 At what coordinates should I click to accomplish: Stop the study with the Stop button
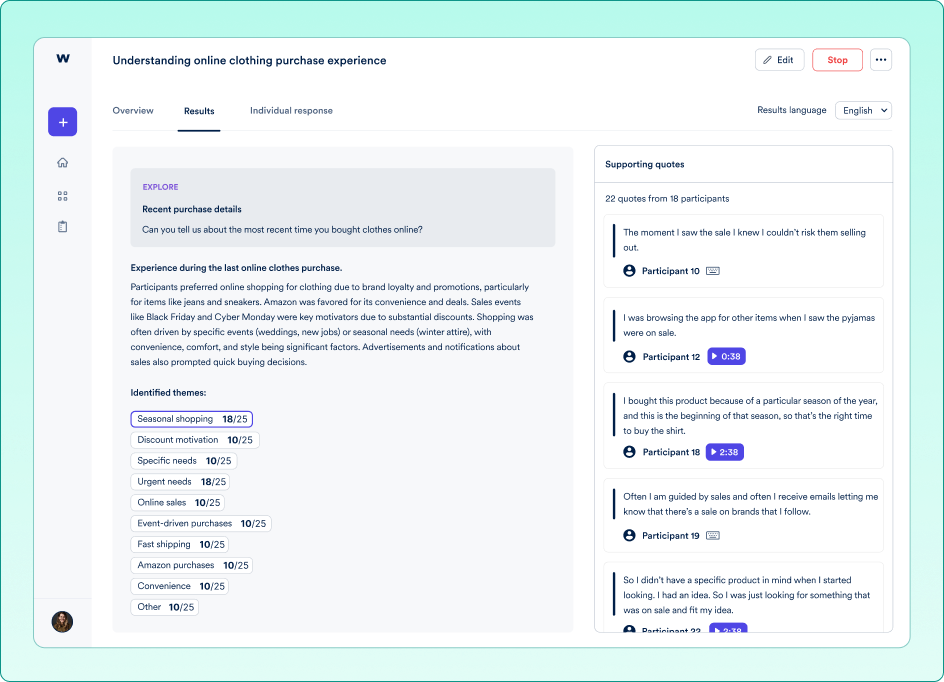pos(837,60)
